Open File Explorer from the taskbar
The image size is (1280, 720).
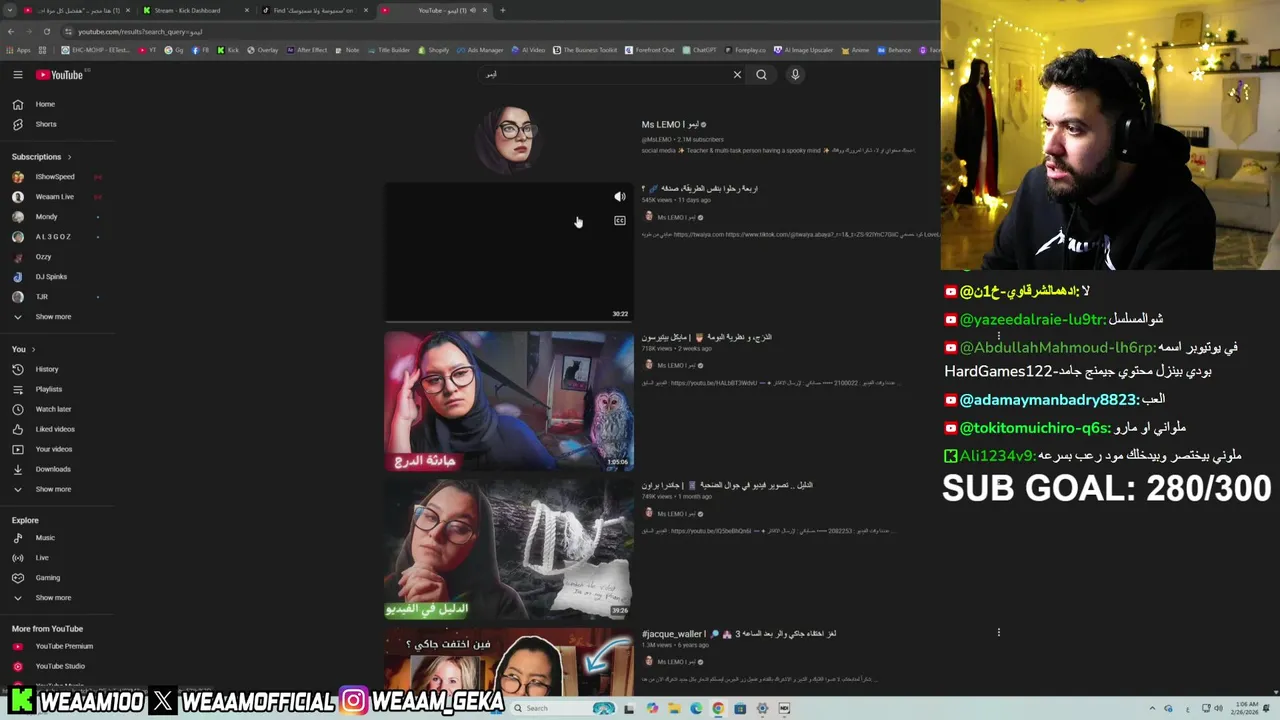(674, 709)
